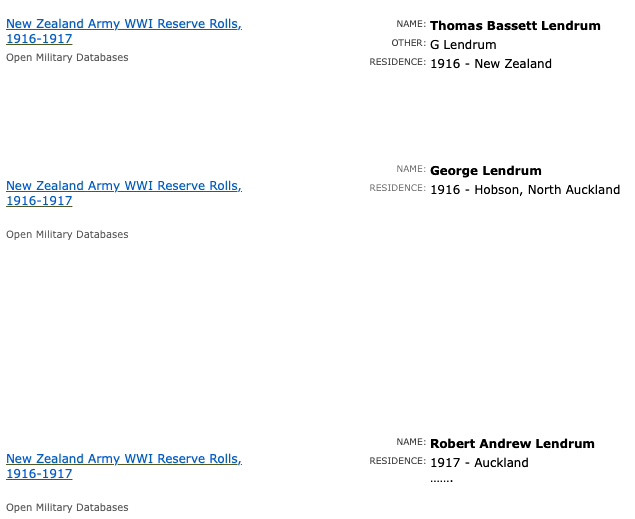The image size is (635, 519).
Task: Click Open Military Databases under the Thomas Bassett record
Action: coord(67,58)
